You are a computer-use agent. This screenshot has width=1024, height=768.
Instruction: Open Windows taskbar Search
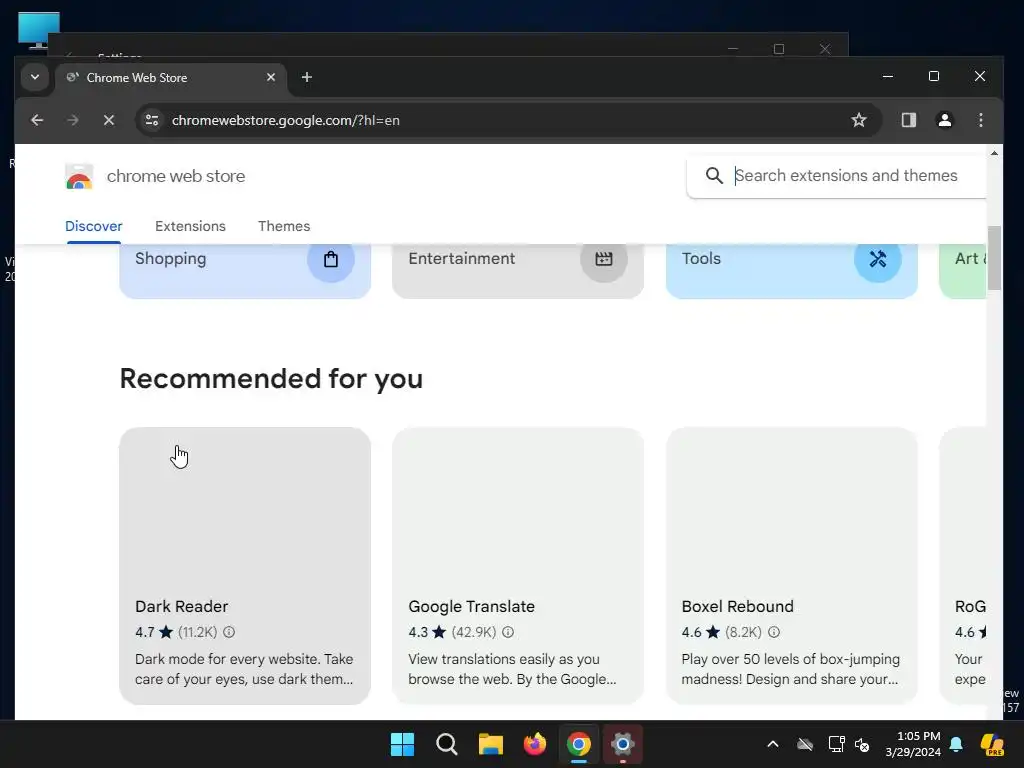point(447,744)
